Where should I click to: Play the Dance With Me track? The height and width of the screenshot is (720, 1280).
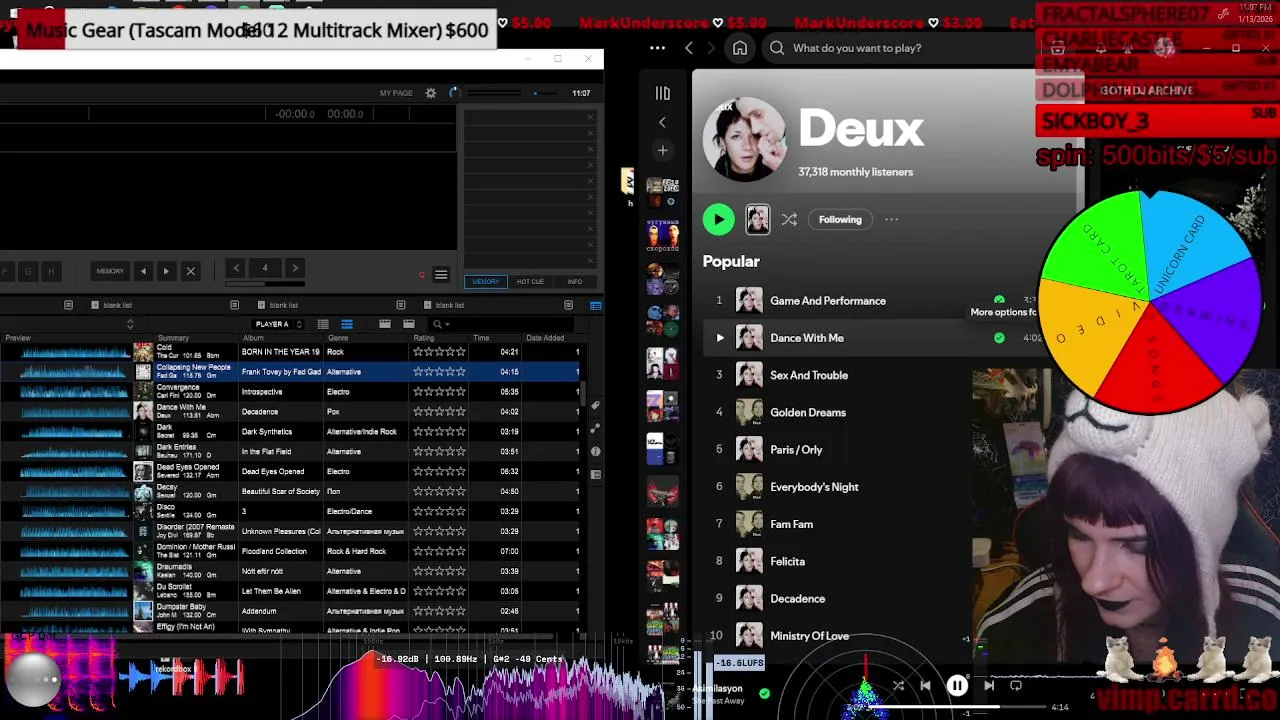pyautogui.click(x=720, y=338)
